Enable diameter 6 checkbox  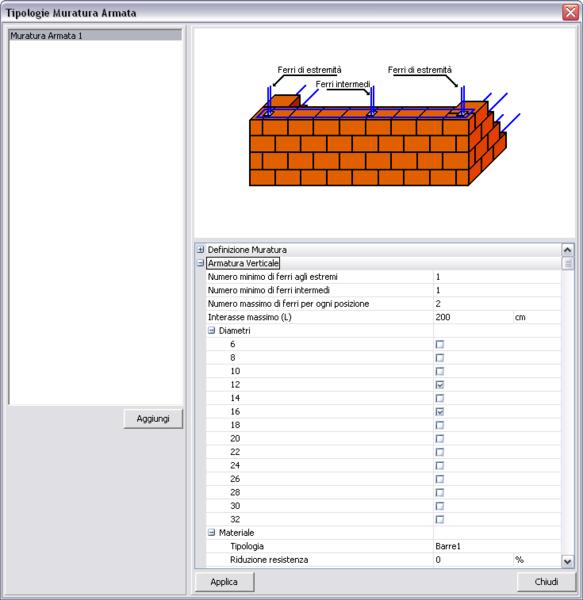[x=440, y=344]
